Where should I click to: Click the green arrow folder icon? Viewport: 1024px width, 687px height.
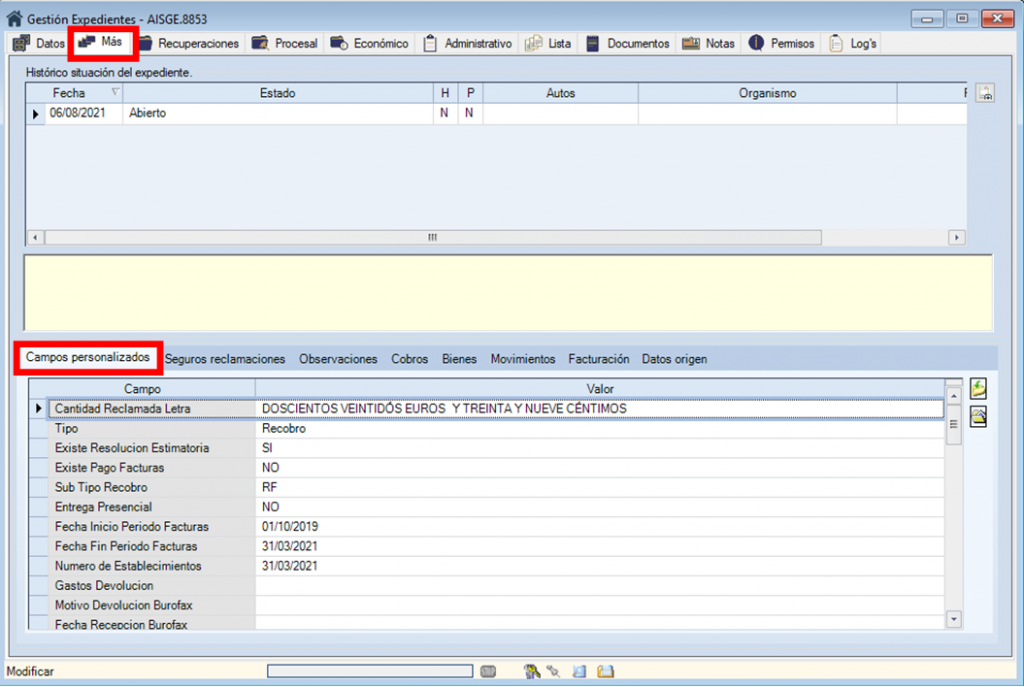pos(979,390)
